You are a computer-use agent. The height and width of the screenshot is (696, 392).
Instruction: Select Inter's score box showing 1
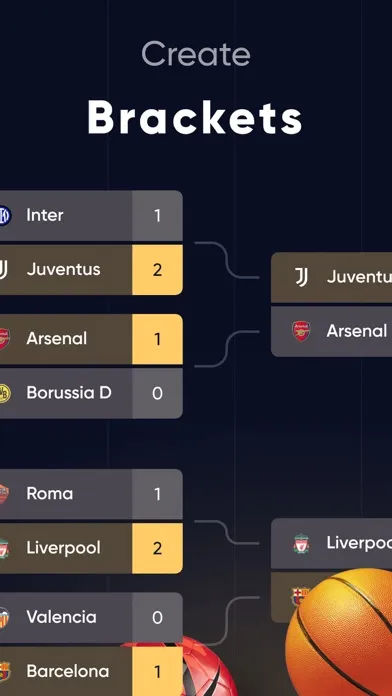tap(157, 216)
